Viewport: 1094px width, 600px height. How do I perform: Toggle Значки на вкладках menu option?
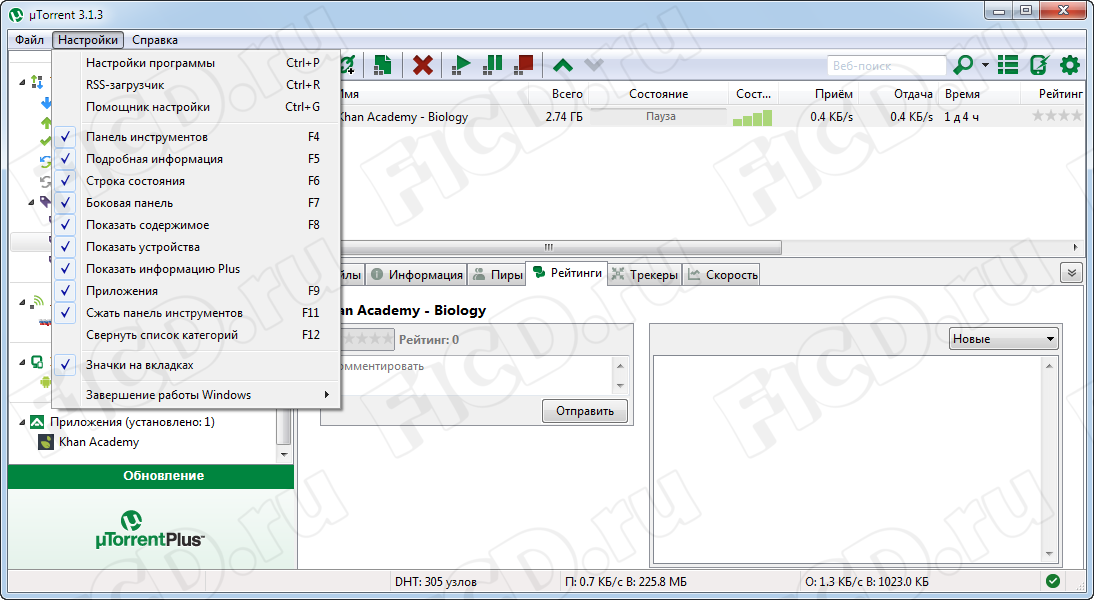(196, 365)
